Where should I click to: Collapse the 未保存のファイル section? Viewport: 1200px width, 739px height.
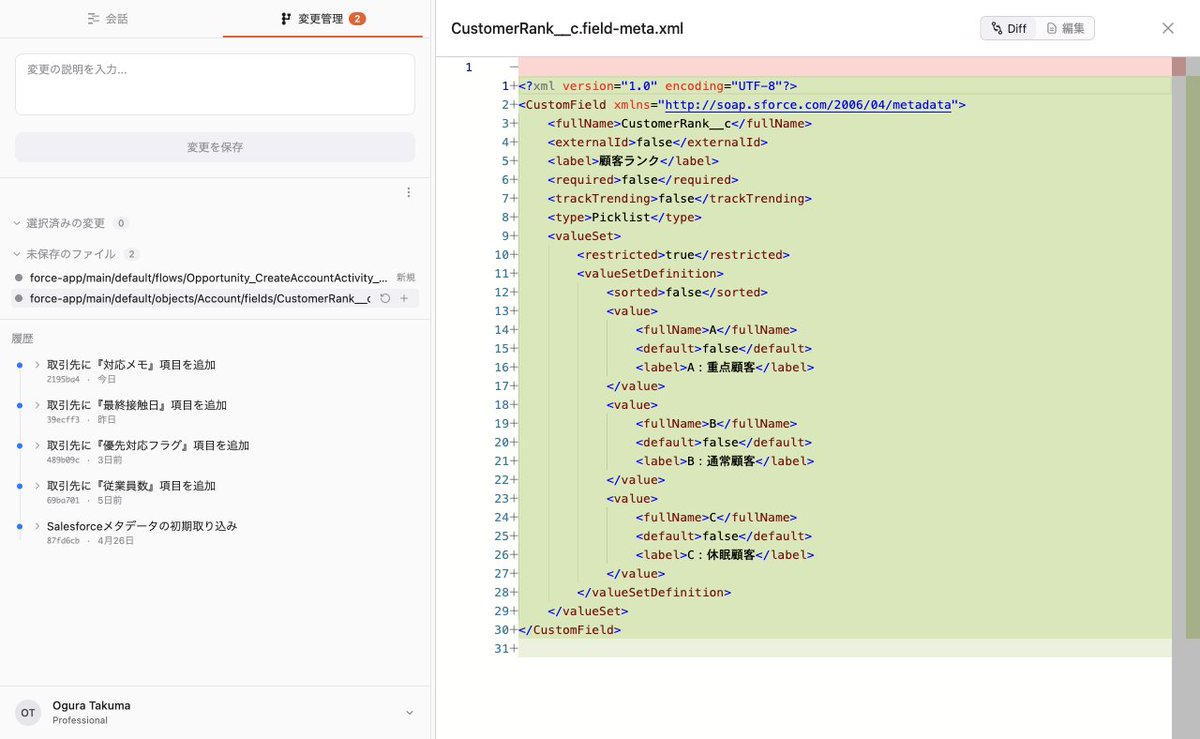pos(17,254)
